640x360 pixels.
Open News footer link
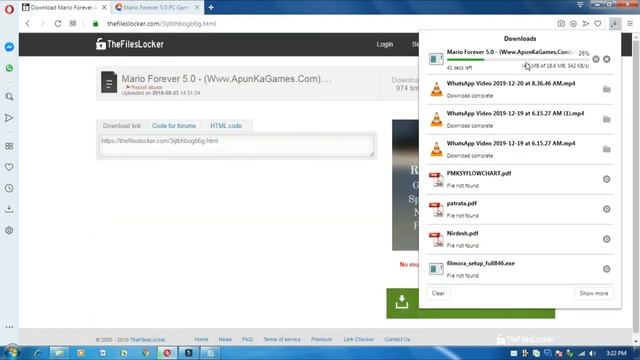225,339
